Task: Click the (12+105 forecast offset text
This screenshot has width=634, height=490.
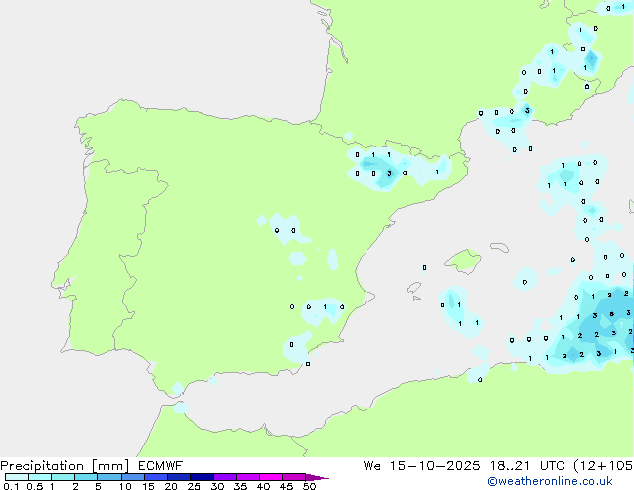Action: [x=606, y=465]
